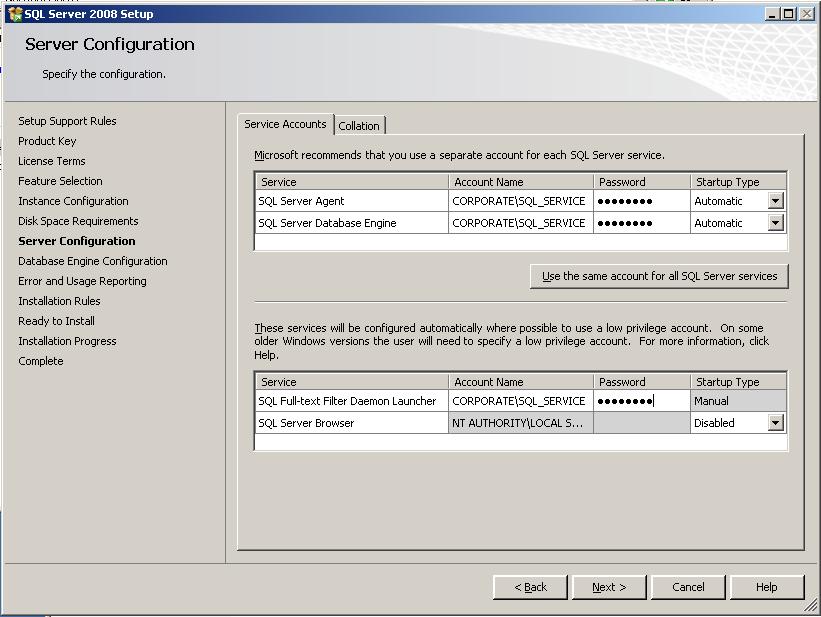Click Instance Configuration in the step list
The image size is (821, 617).
[73, 201]
